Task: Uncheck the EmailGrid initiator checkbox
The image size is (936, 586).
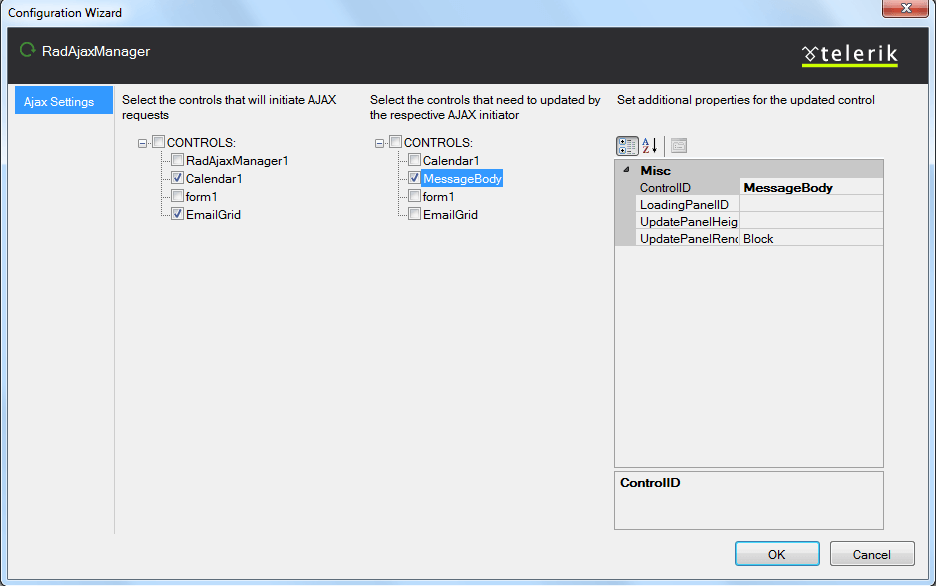Action: coord(177,214)
